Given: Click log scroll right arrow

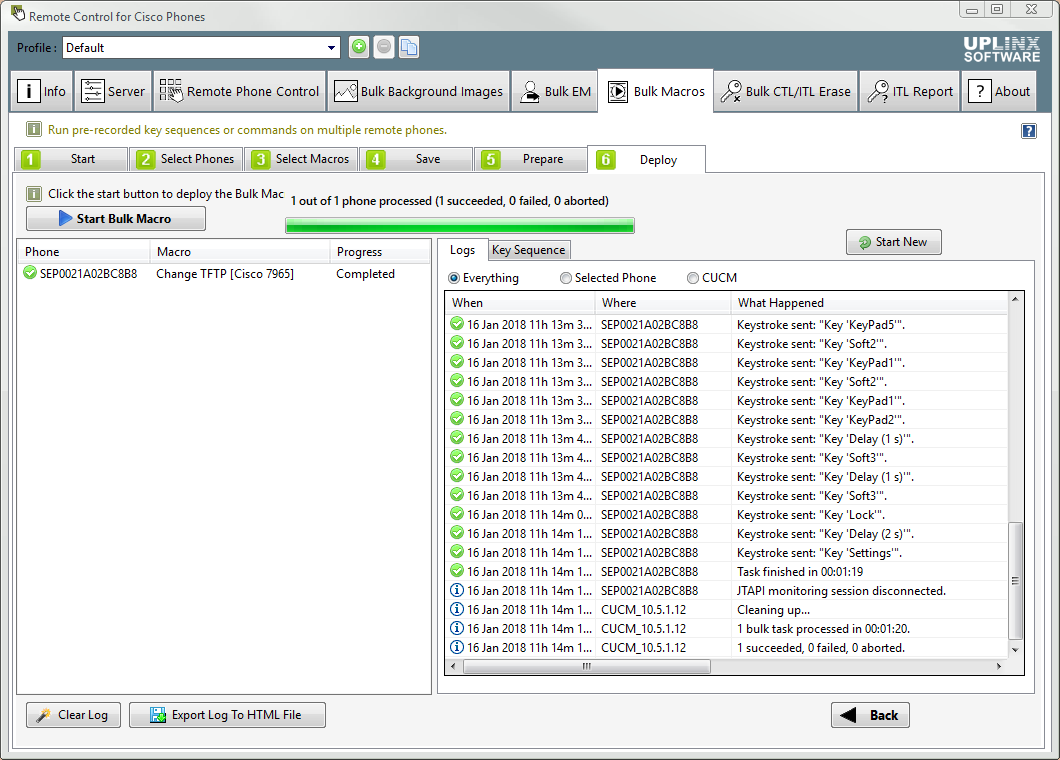Looking at the screenshot, I should click(999, 666).
